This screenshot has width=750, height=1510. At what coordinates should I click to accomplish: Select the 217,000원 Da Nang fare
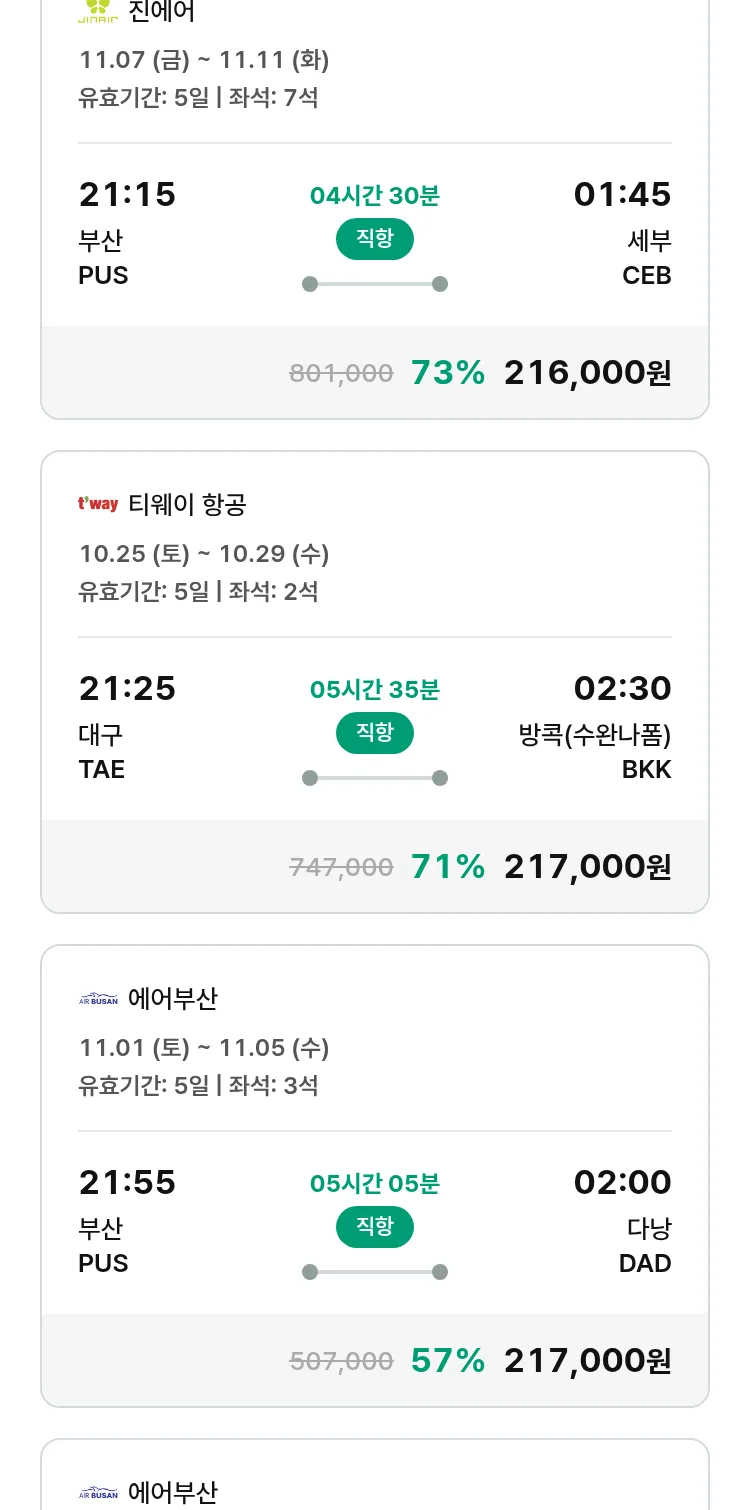[x=587, y=1361]
